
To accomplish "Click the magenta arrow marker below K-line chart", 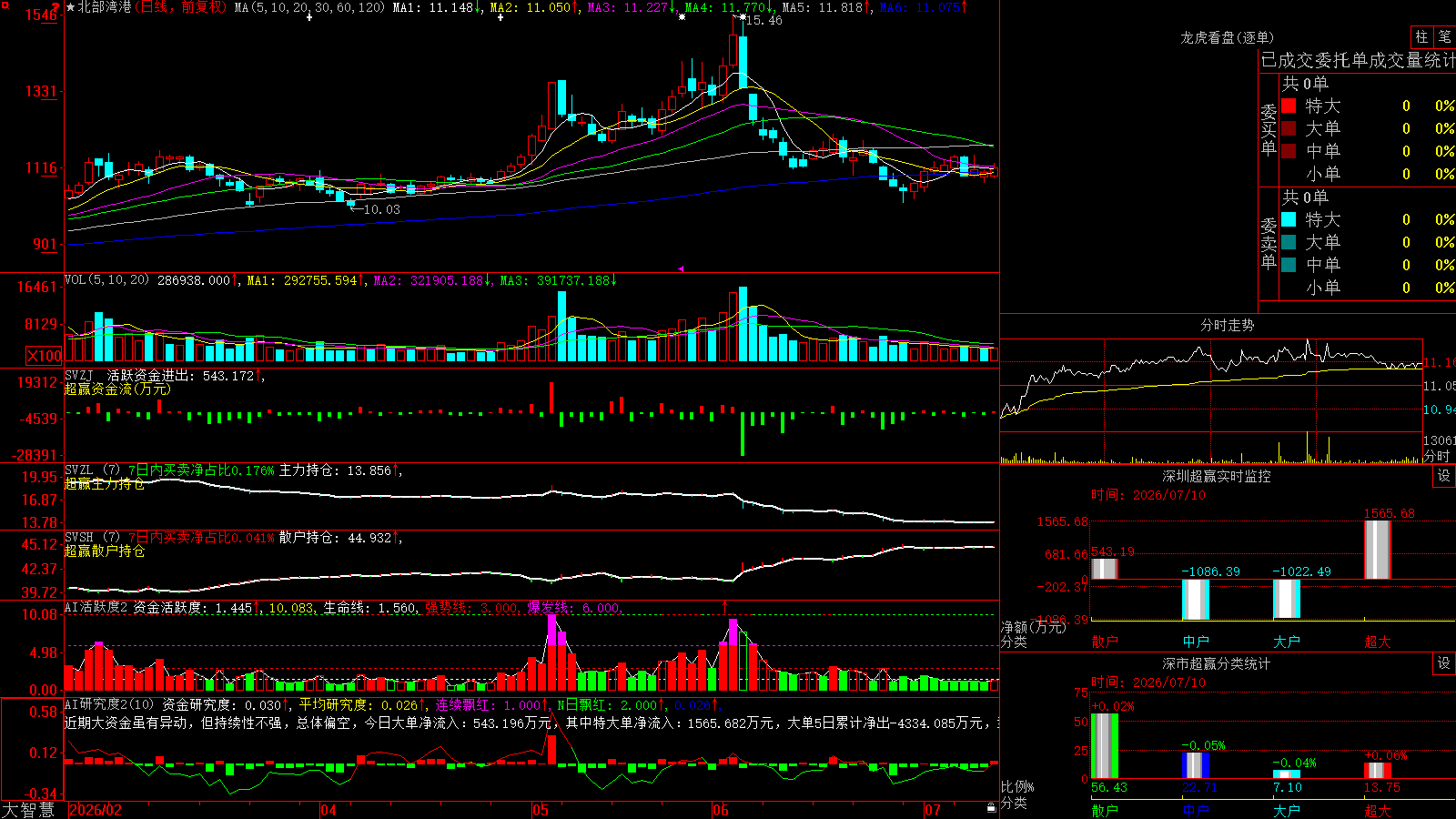I will coord(681,268).
